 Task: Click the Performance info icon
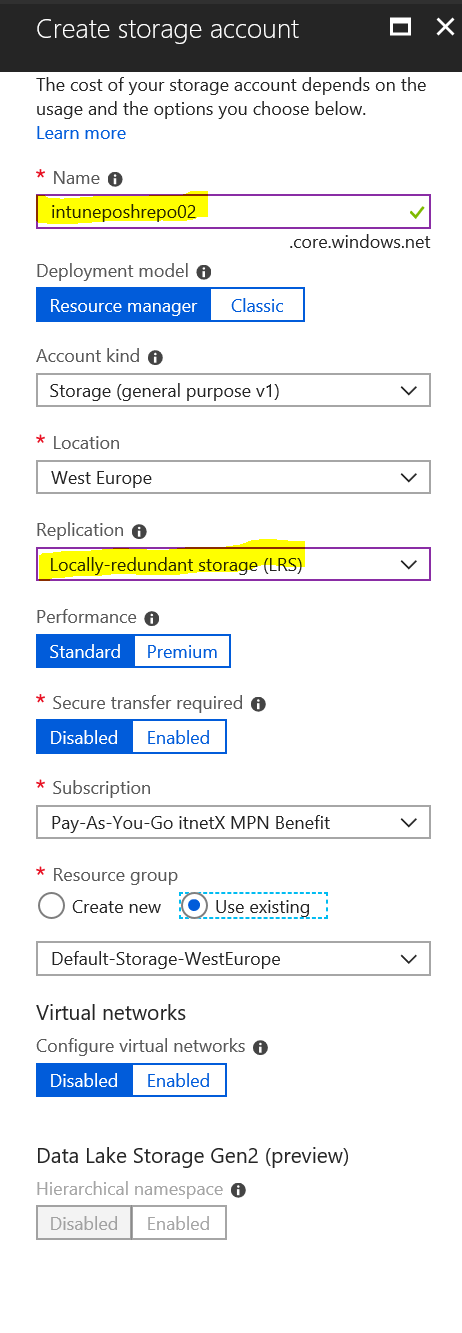151,618
